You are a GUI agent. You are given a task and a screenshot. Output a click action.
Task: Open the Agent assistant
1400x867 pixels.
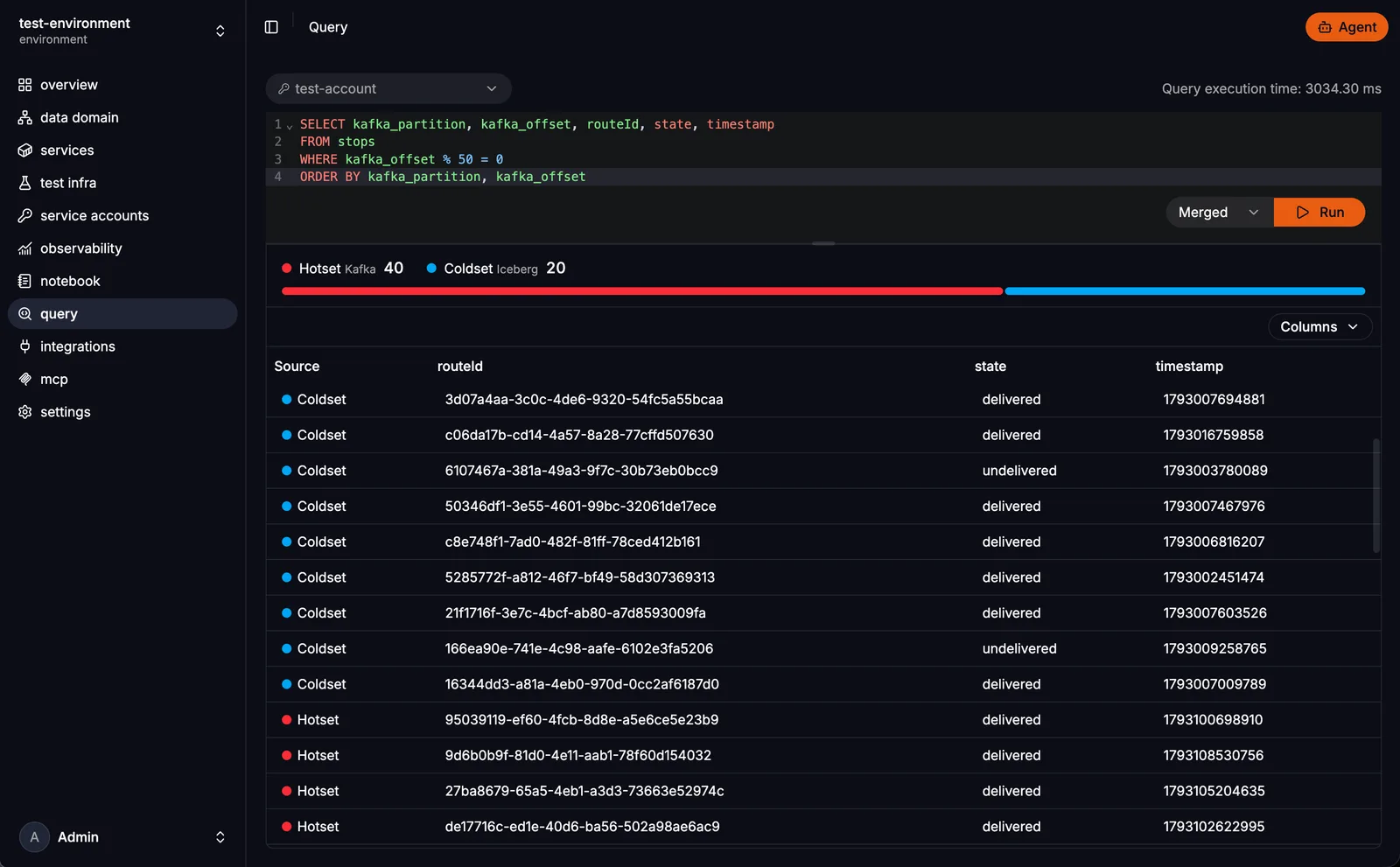pyautogui.click(x=1347, y=27)
